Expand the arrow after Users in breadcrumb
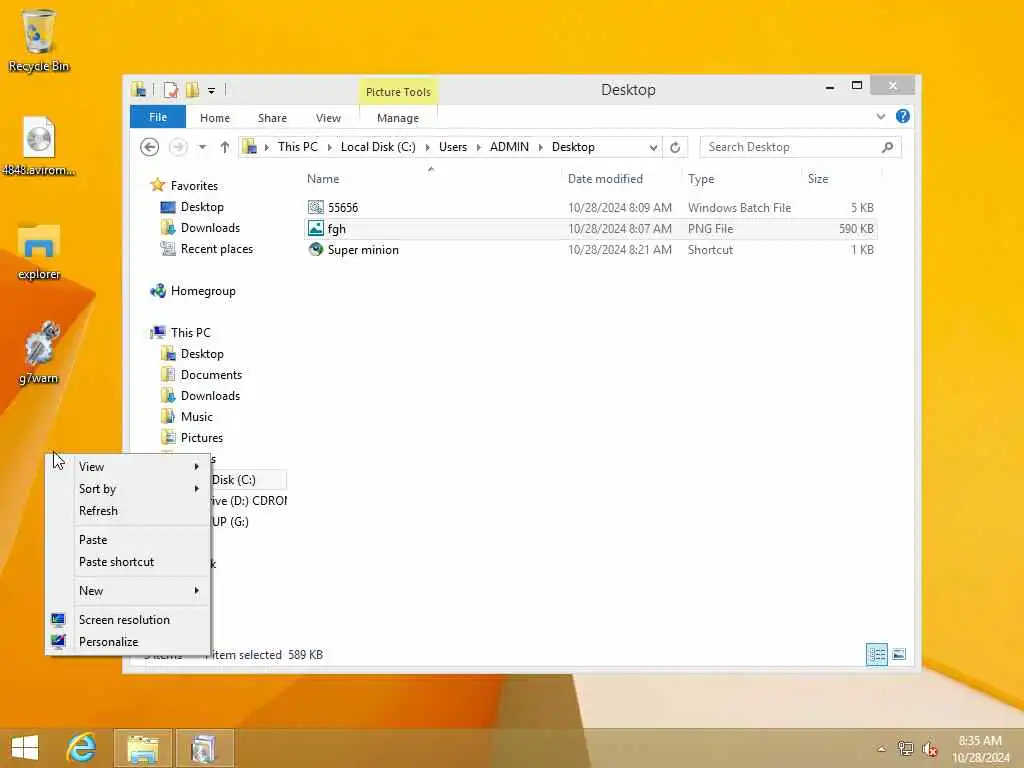1024x768 pixels. tap(479, 148)
